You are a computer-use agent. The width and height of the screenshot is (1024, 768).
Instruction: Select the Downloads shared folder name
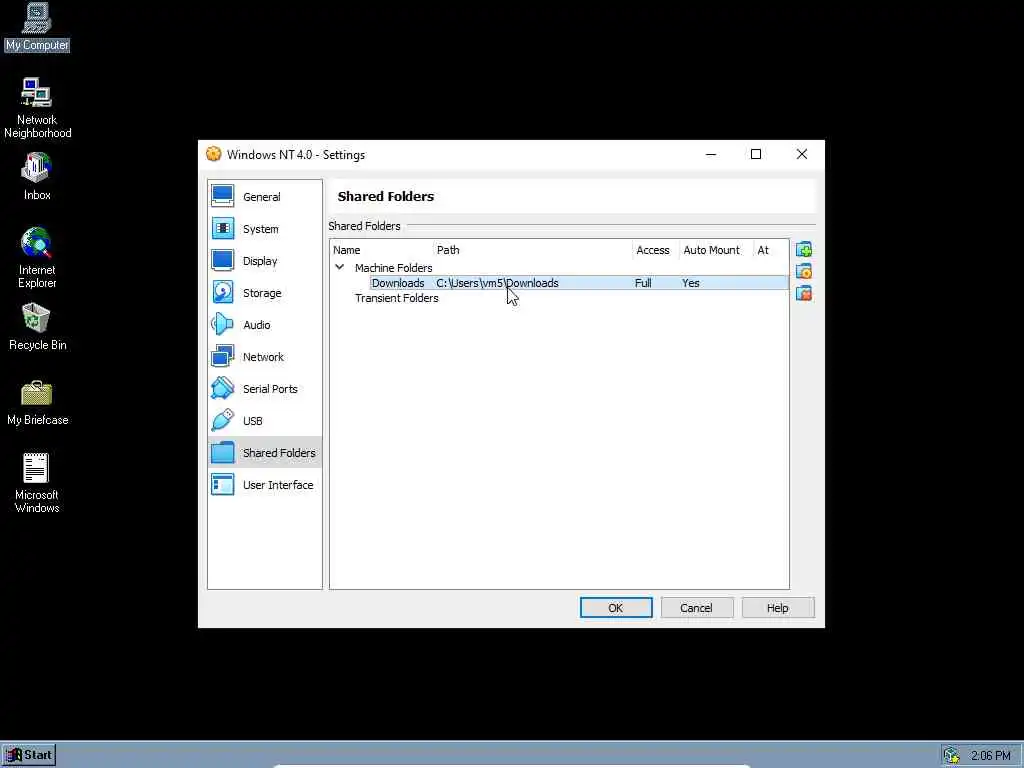(398, 283)
